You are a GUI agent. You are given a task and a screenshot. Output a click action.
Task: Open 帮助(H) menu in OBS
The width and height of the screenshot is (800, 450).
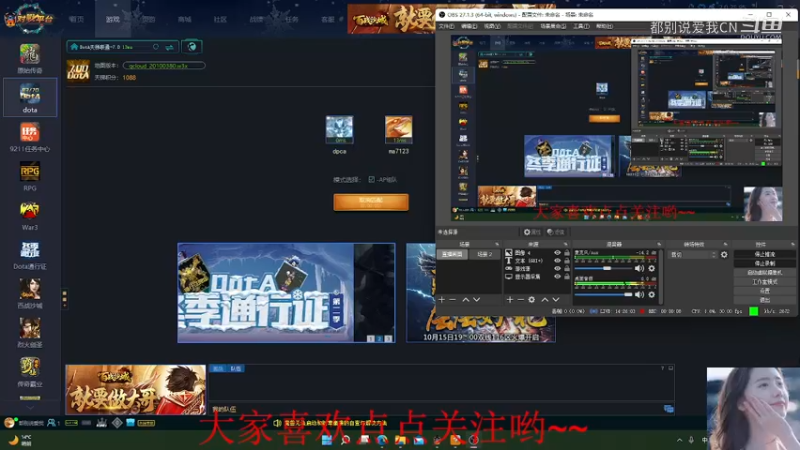tap(605, 26)
